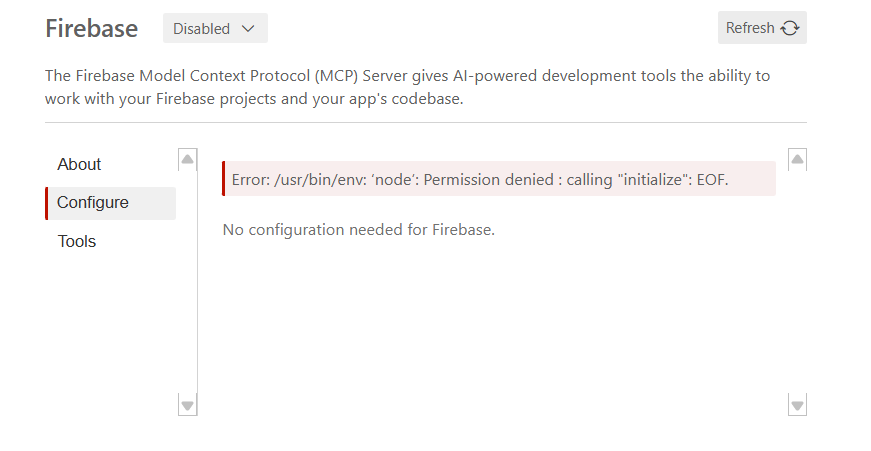The image size is (871, 451).
Task: Click the Firebase MCP Server description text
Action: (407, 87)
